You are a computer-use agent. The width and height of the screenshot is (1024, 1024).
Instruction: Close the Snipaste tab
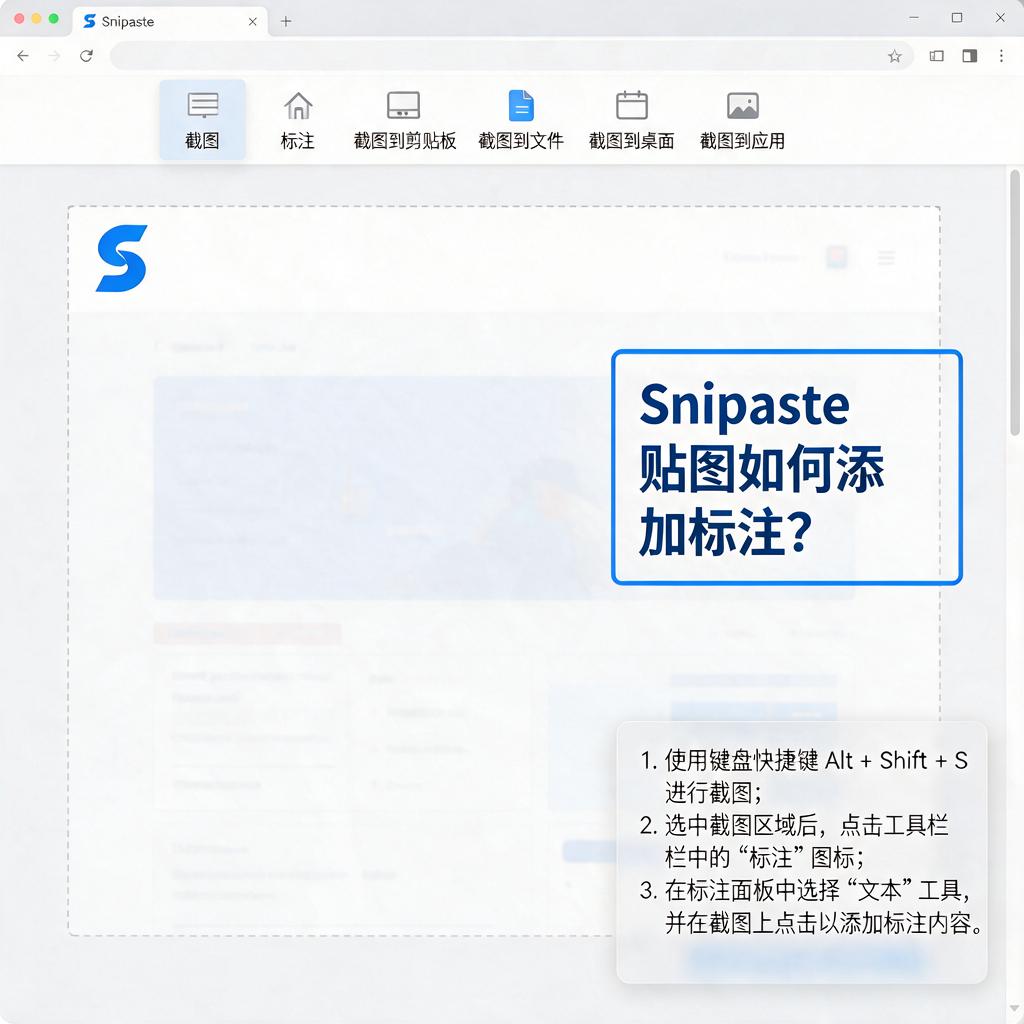[x=253, y=22]
